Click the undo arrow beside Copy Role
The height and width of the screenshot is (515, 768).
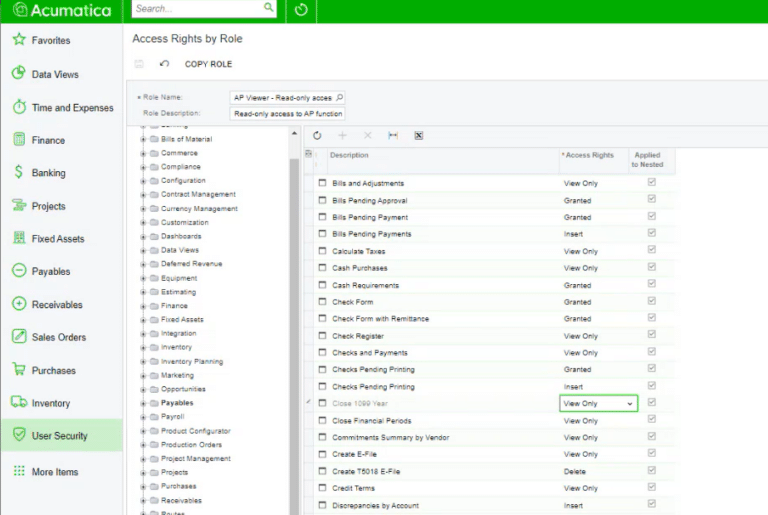point(164,64)
